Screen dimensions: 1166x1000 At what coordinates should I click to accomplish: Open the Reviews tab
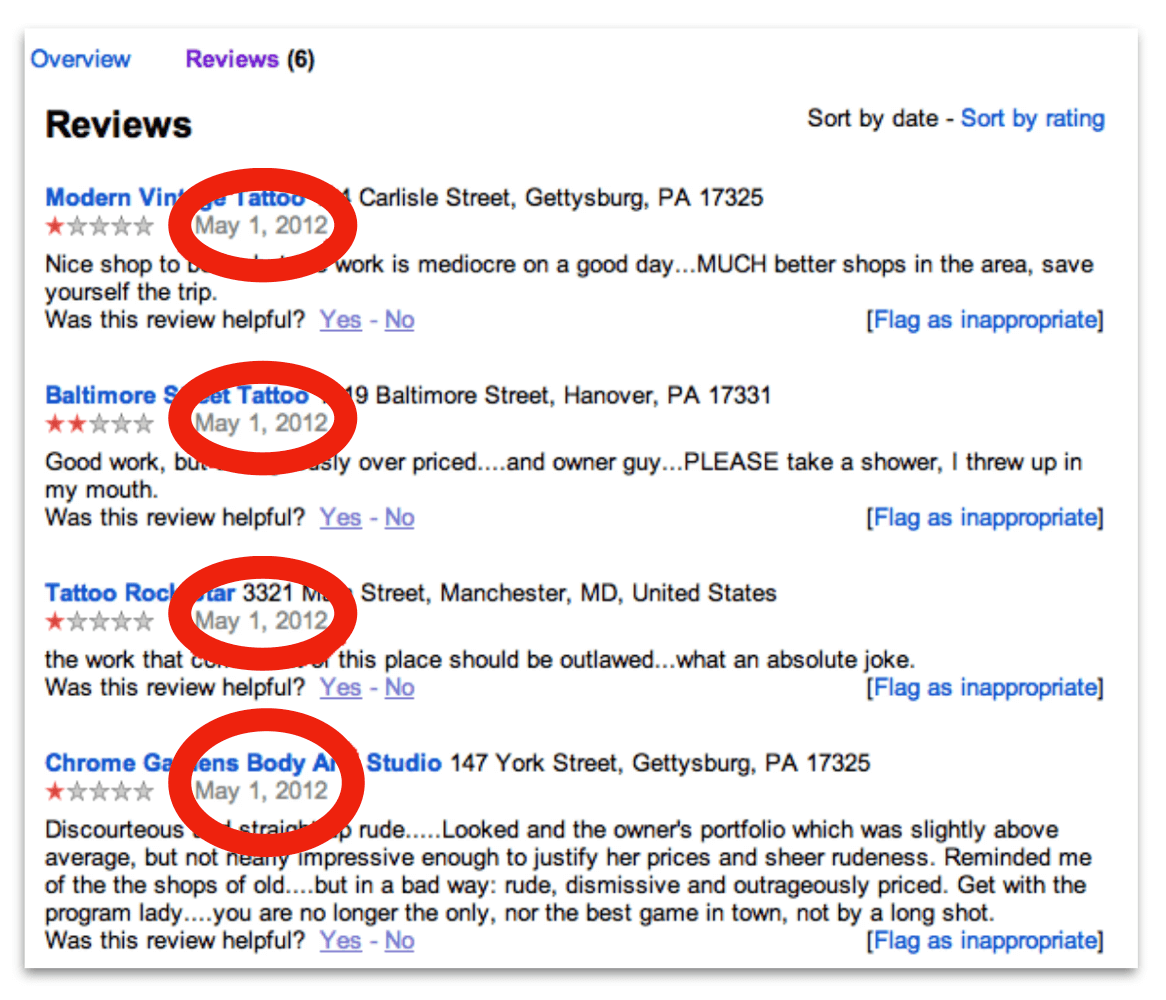[x=231, y=60]
